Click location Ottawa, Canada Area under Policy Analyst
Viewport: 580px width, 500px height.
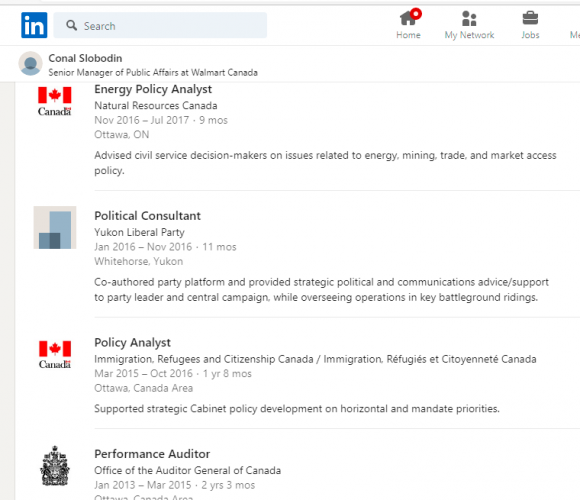(x=144, y=388)
